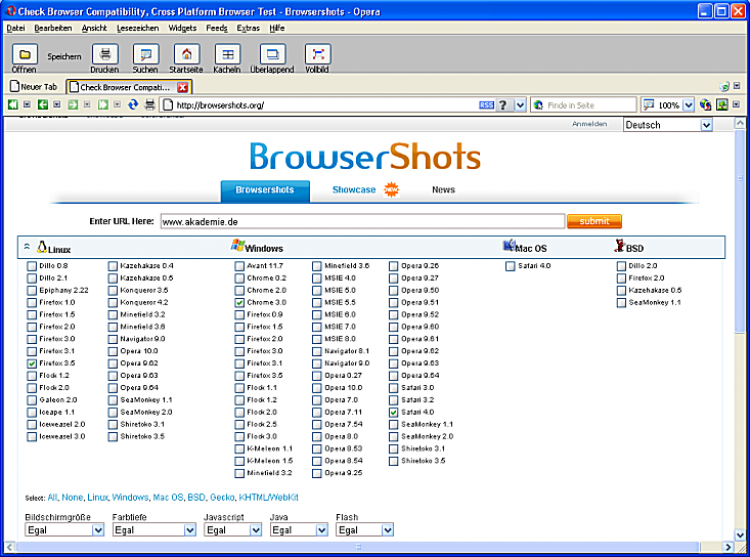Open the Lesezeichen menu
The width and height of the screenshot is (750, 557).
coord(130,28)
